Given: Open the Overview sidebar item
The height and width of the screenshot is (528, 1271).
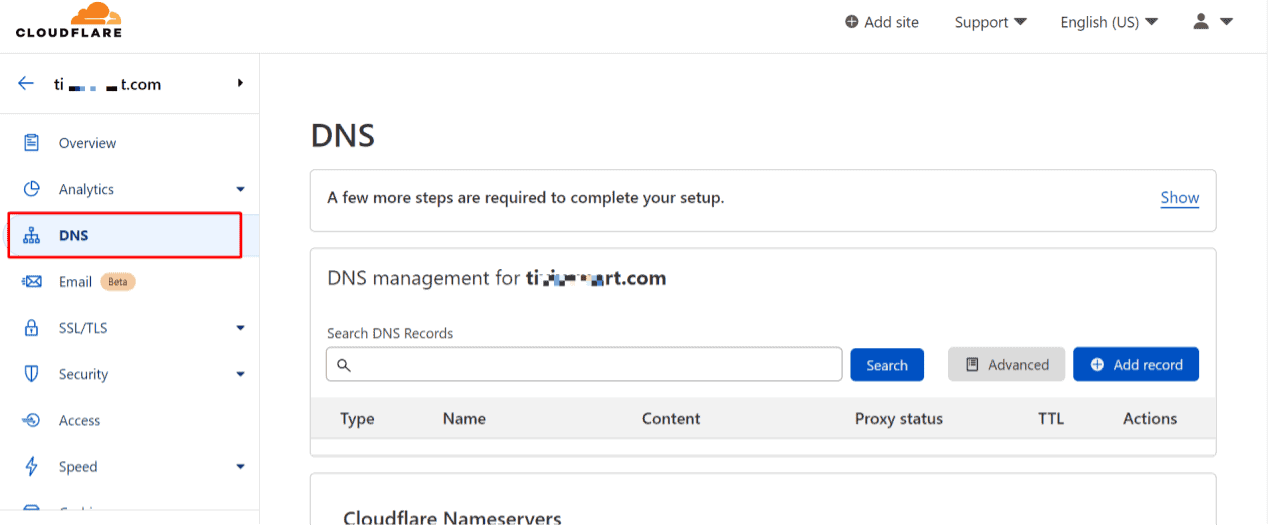Looking at the screenshot, I should pyautogui.click(x=87, y=143).
